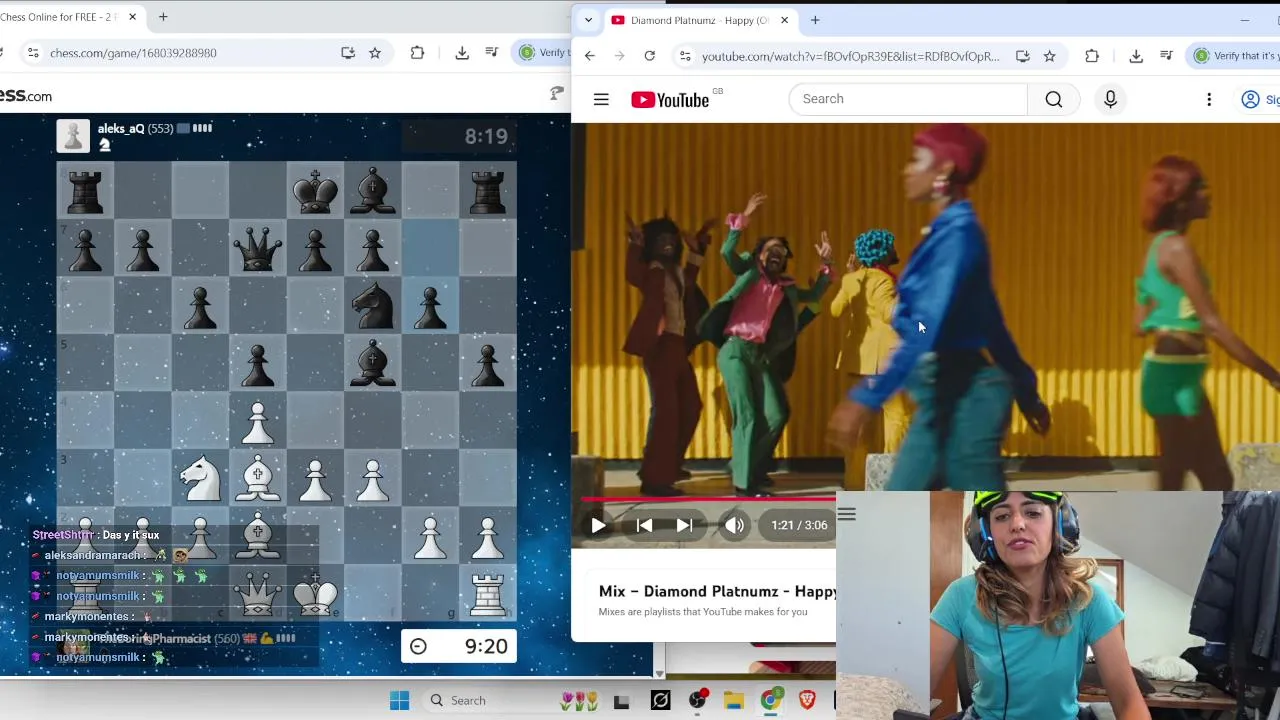This screenshot has width=1280, height=720.
Task: Reload the YouTube page
Action: [650, 56]
